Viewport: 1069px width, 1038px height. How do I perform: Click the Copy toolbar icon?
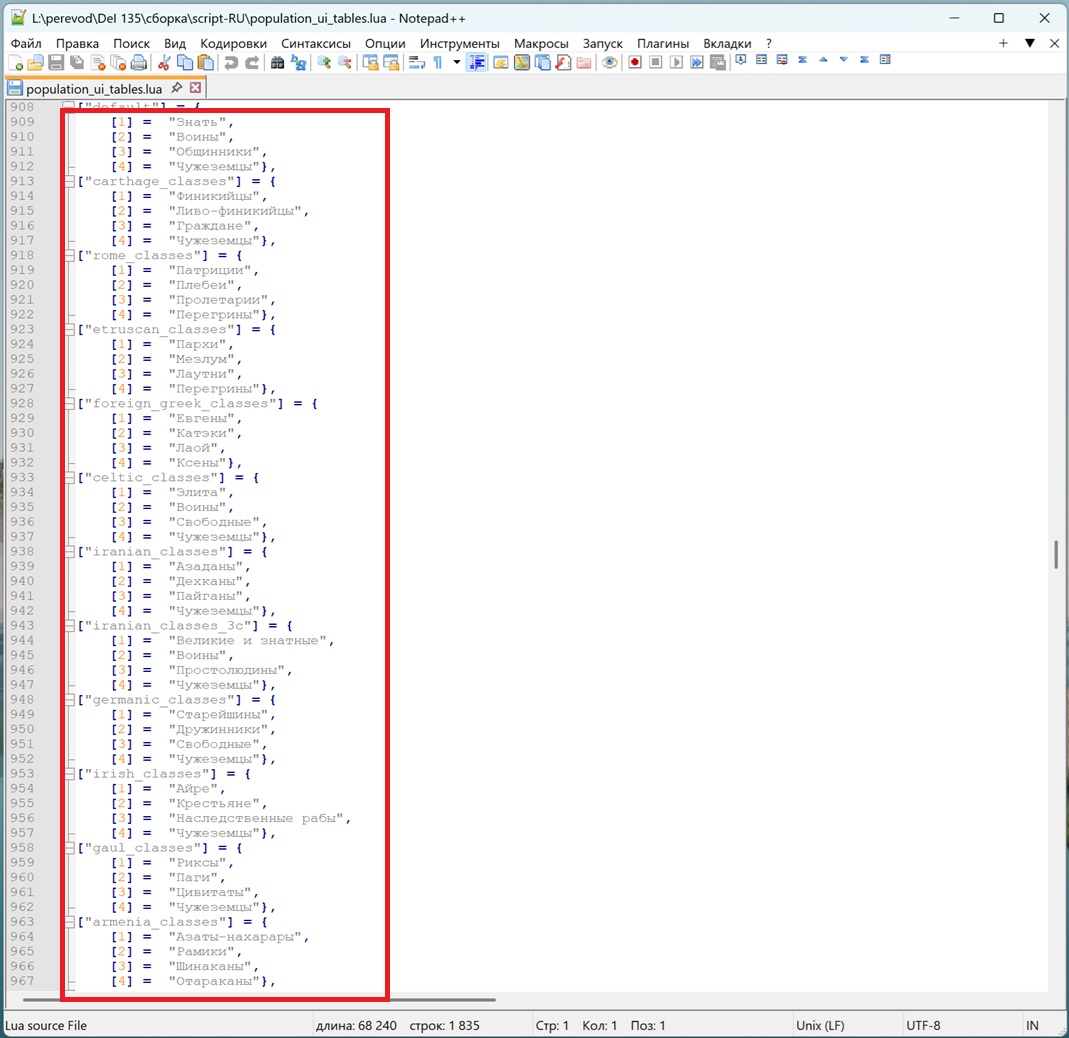[185, 63]
